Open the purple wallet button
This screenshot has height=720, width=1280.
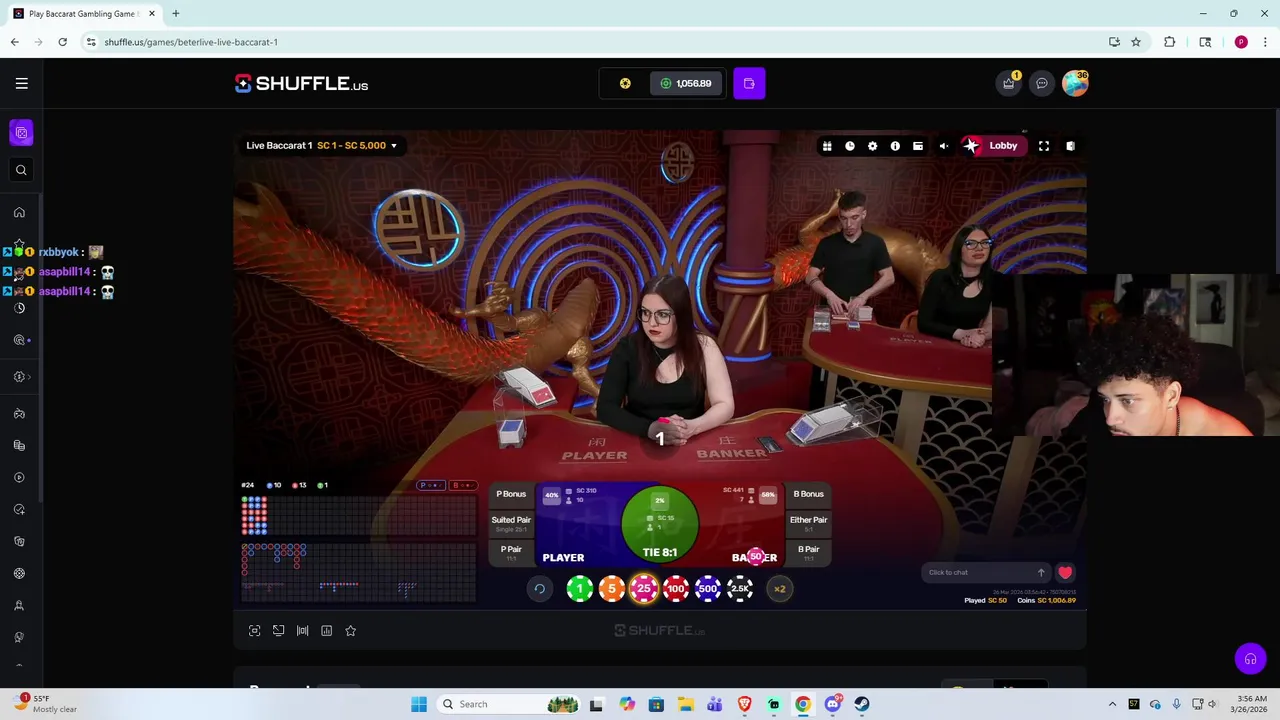coord(749,83)
